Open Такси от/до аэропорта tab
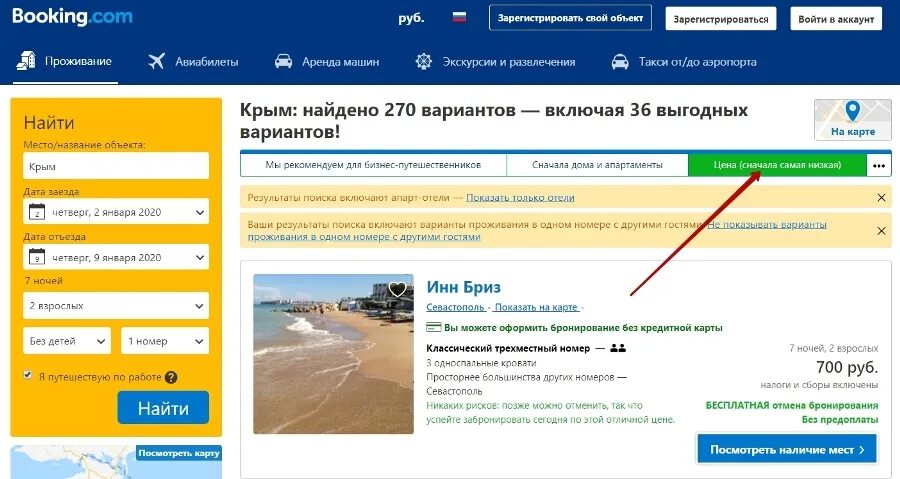The height and width of the screenshot is (479, 900). pos(684,61)
